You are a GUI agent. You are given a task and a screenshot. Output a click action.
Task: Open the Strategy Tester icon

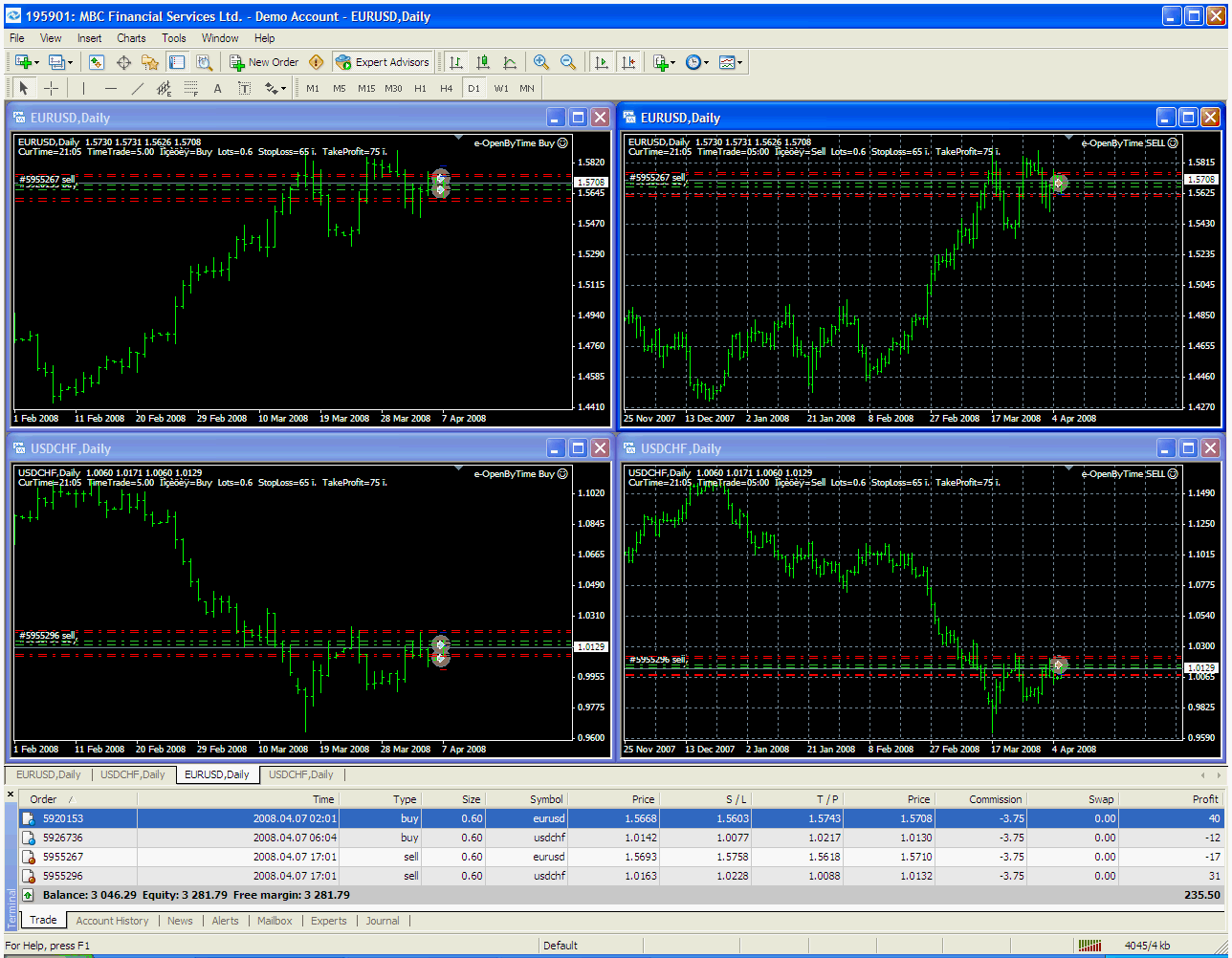tap(204, 62)
